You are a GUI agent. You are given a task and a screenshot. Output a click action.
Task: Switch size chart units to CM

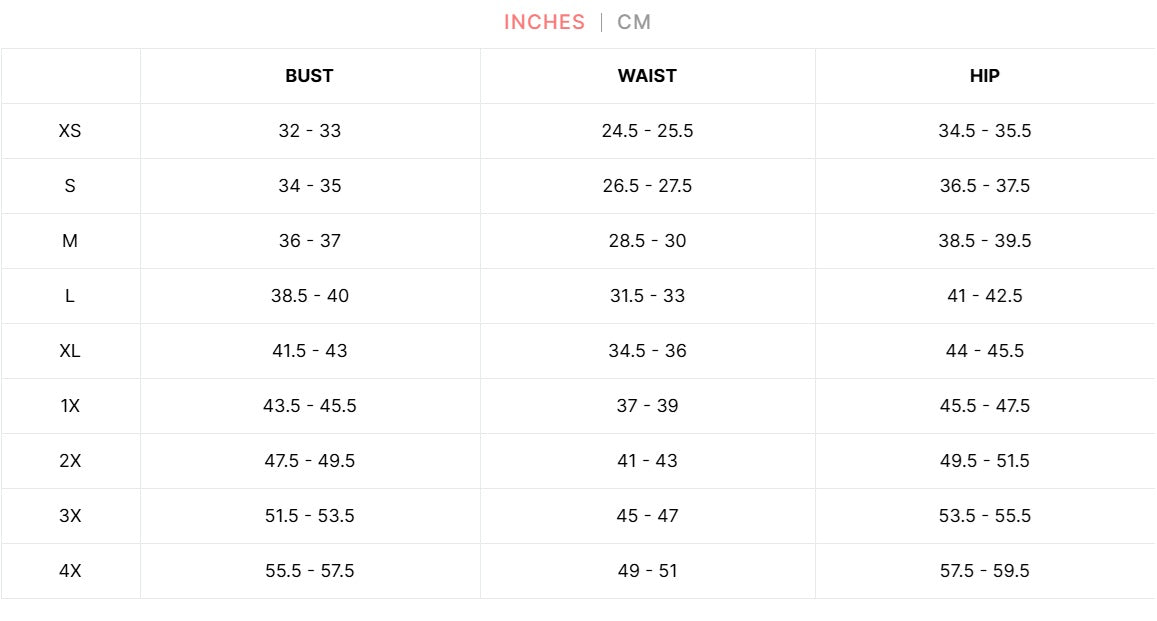634,22
